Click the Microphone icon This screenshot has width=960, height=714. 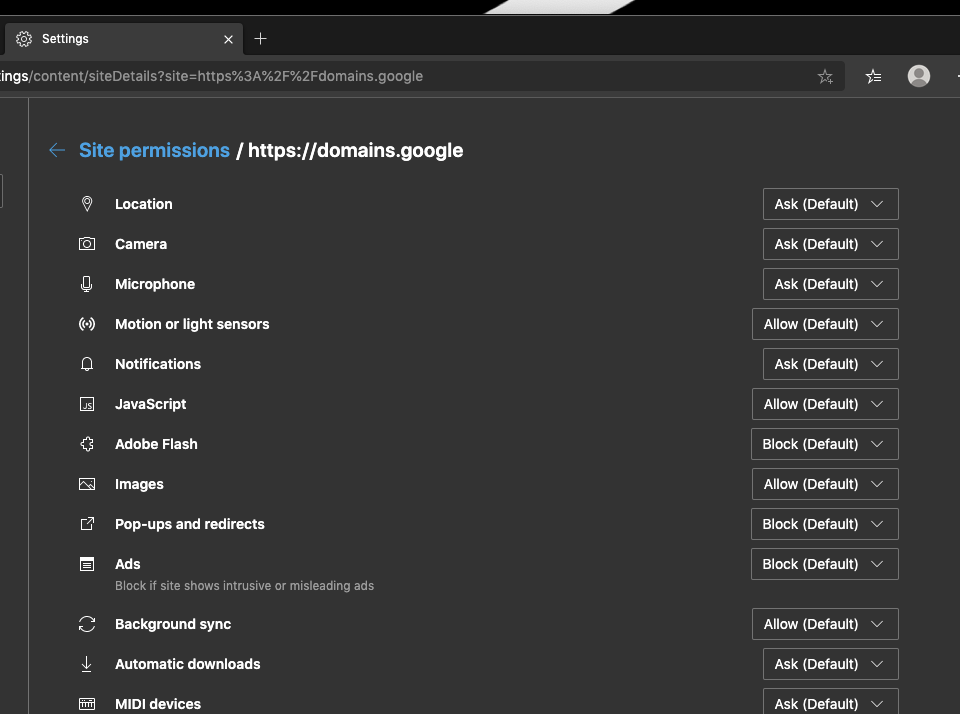pos(87,284)
